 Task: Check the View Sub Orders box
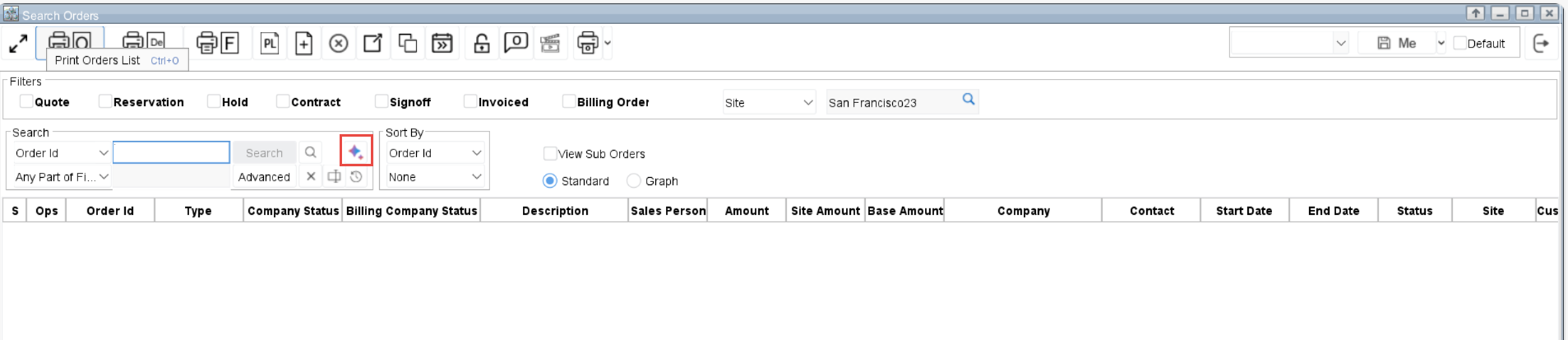tap(550, 153)
